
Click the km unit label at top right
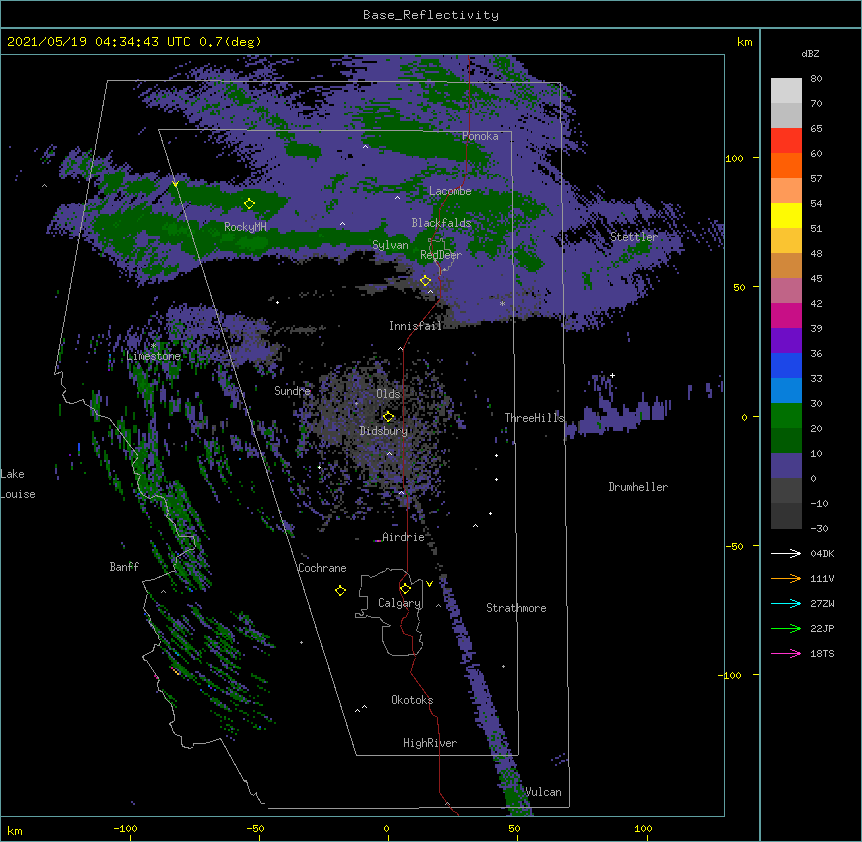point(744,42)
